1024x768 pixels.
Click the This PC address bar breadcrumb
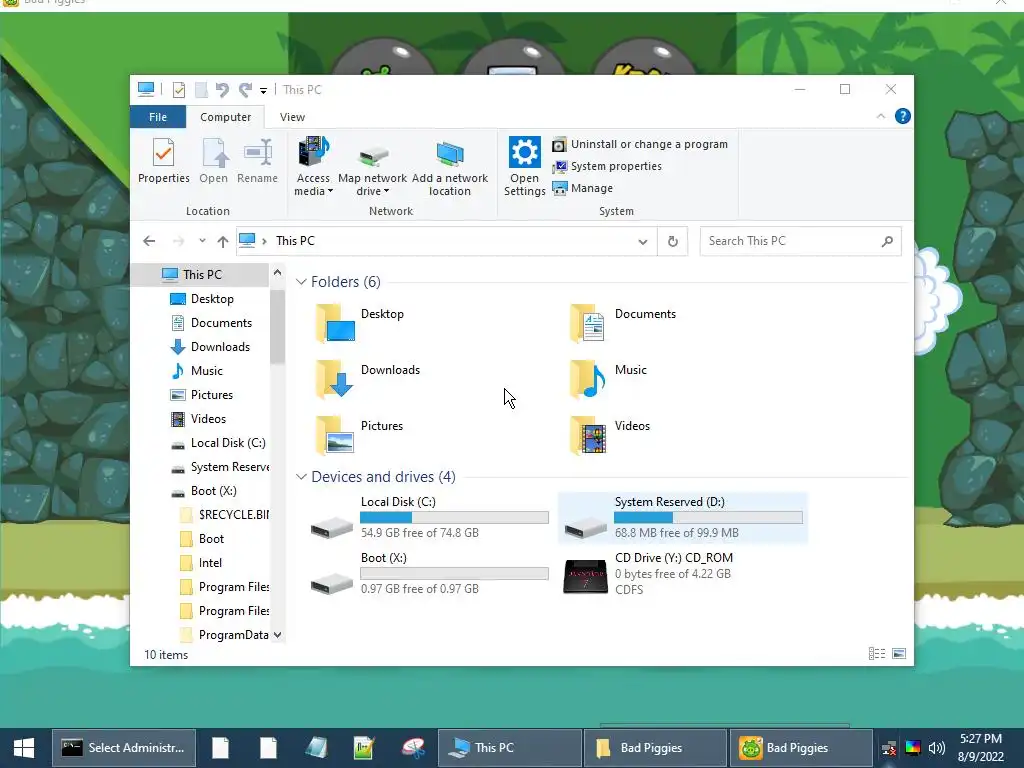click(x=295, y=241)
